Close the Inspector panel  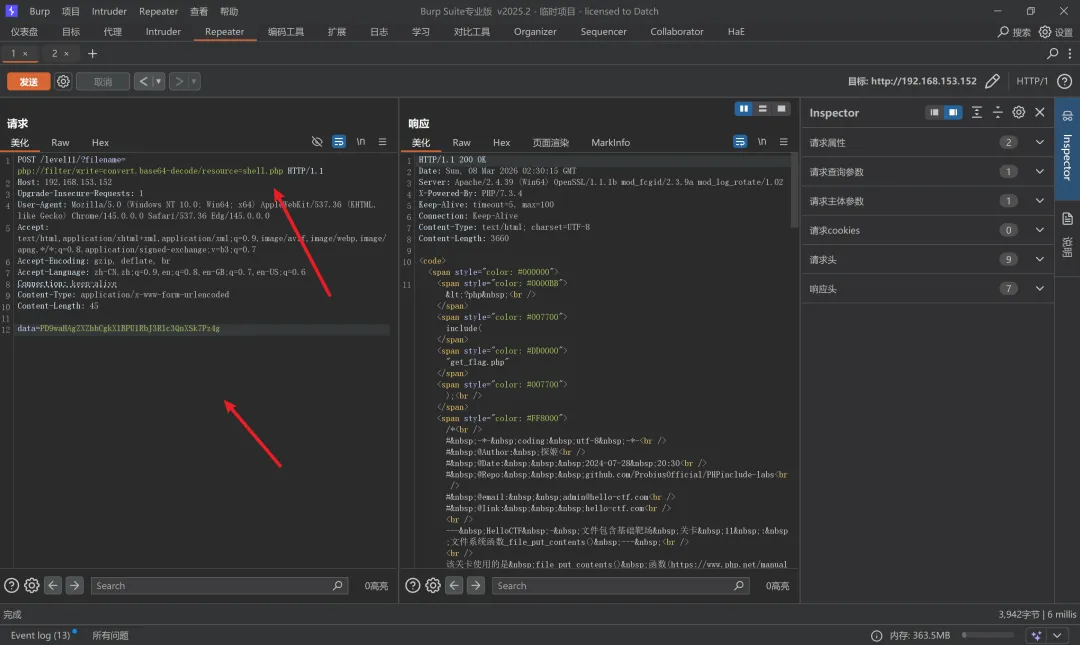click(1040, 112)
